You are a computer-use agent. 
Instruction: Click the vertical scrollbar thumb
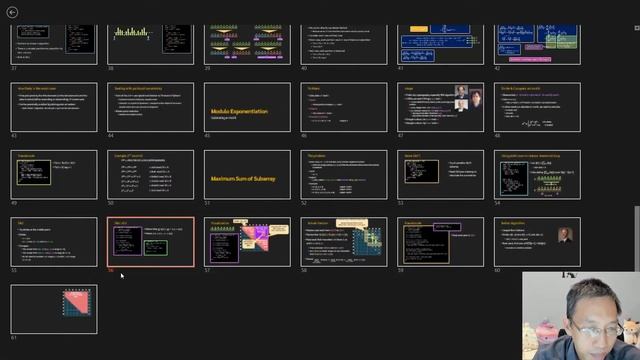coord(637,239)
